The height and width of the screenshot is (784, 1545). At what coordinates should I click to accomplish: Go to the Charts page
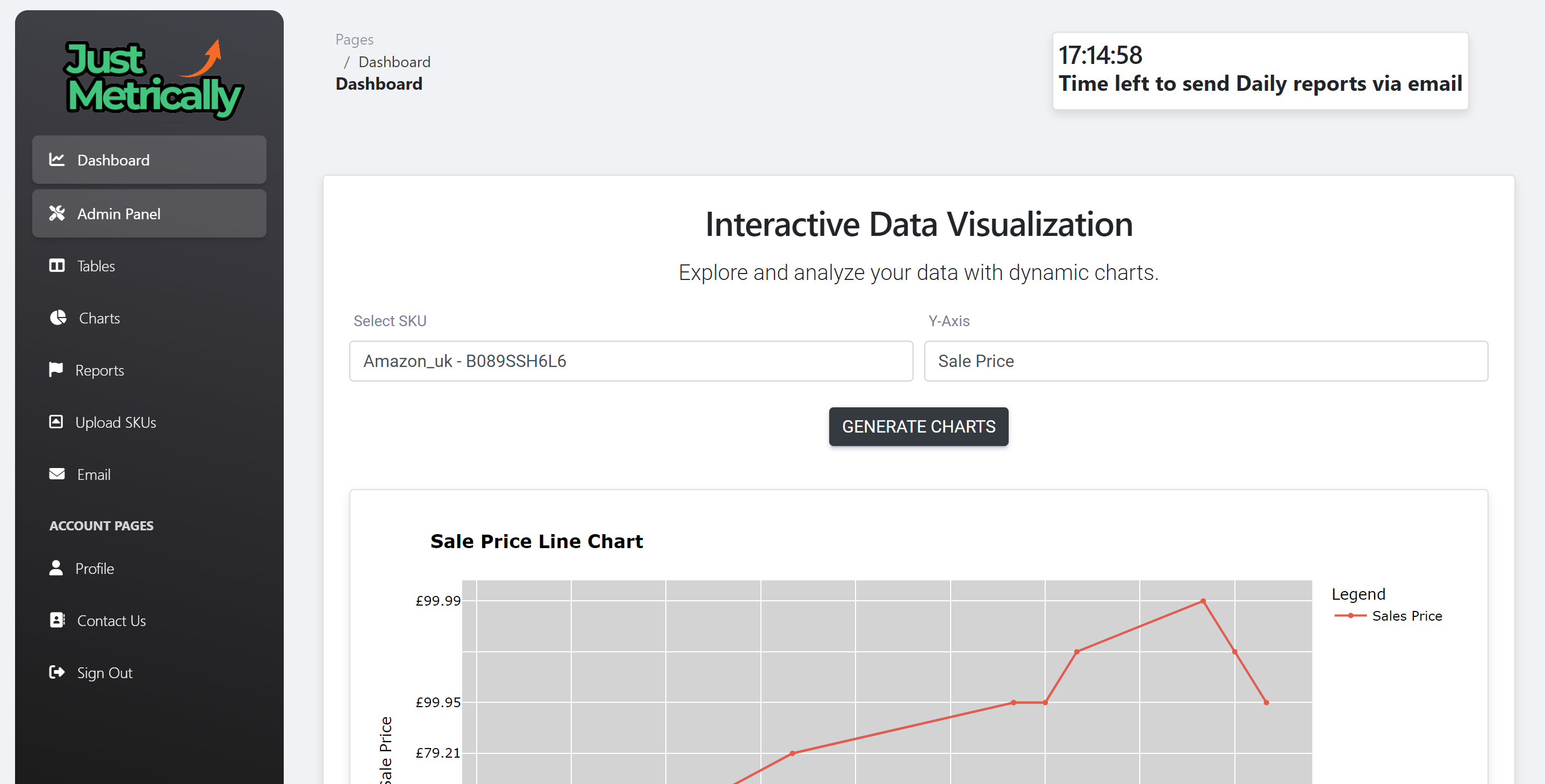[149, 318]
